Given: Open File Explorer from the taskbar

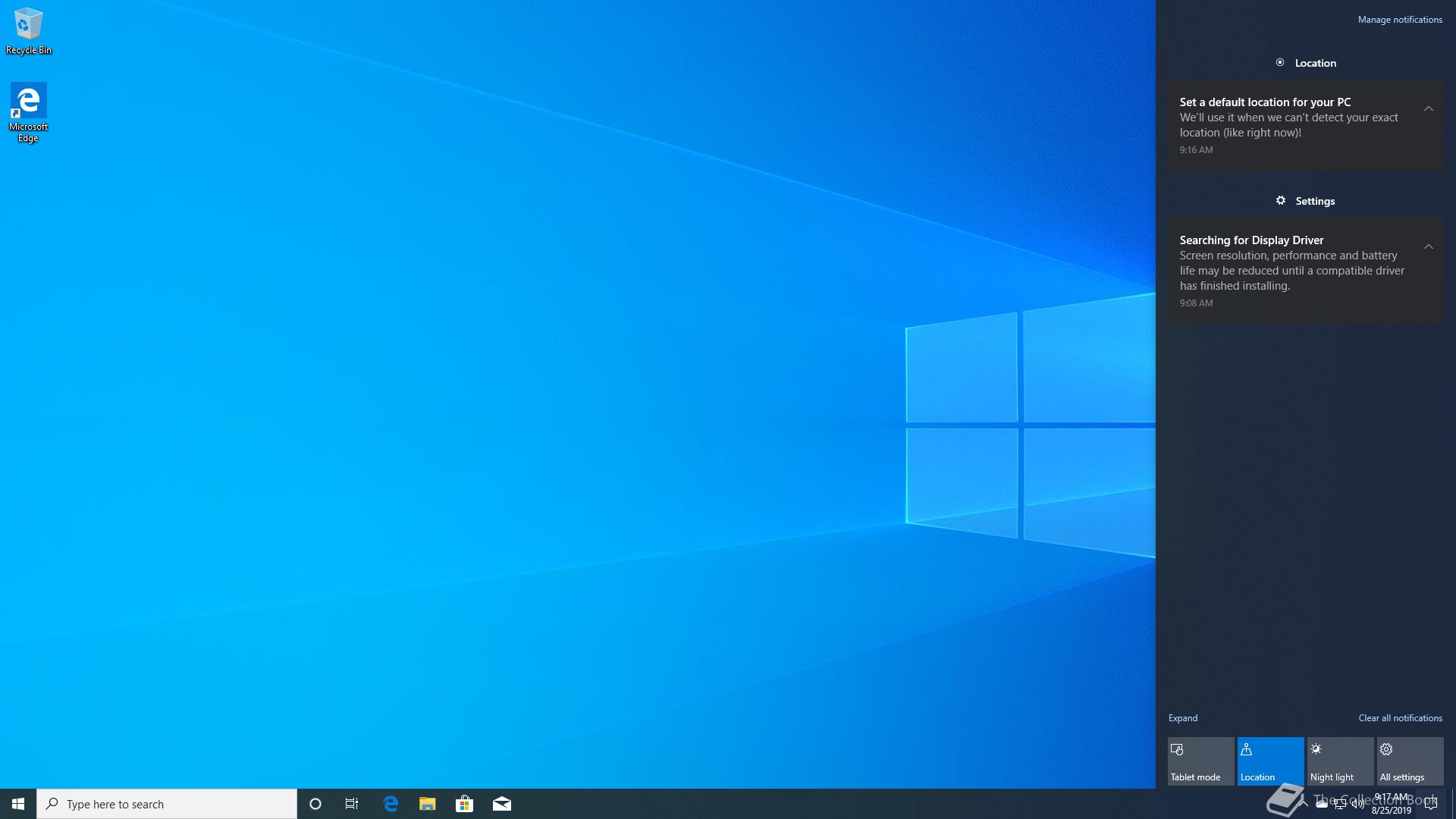Looking at the screenshot, I should [428, 804].
